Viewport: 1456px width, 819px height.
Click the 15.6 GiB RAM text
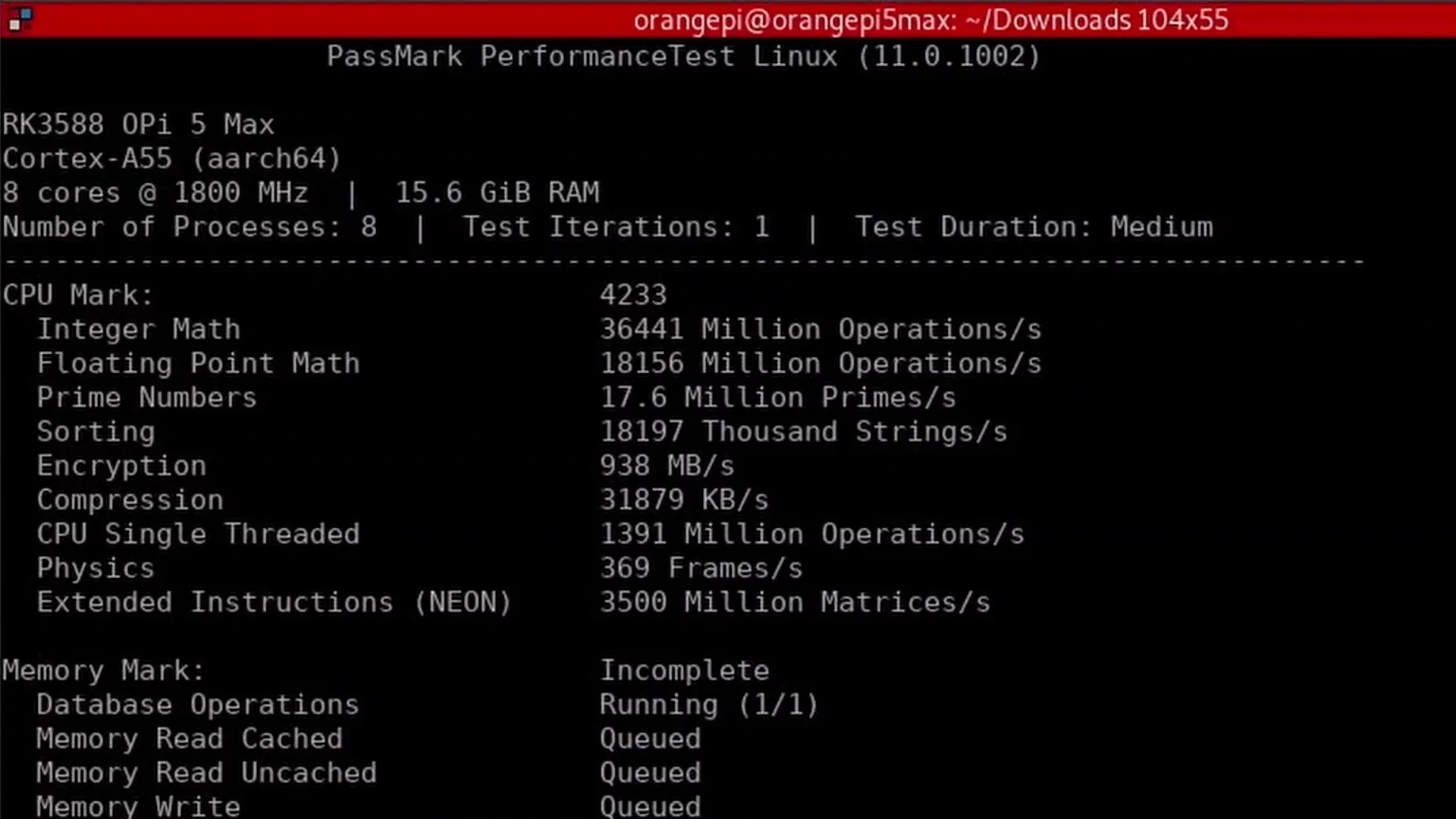click(497, 193)
